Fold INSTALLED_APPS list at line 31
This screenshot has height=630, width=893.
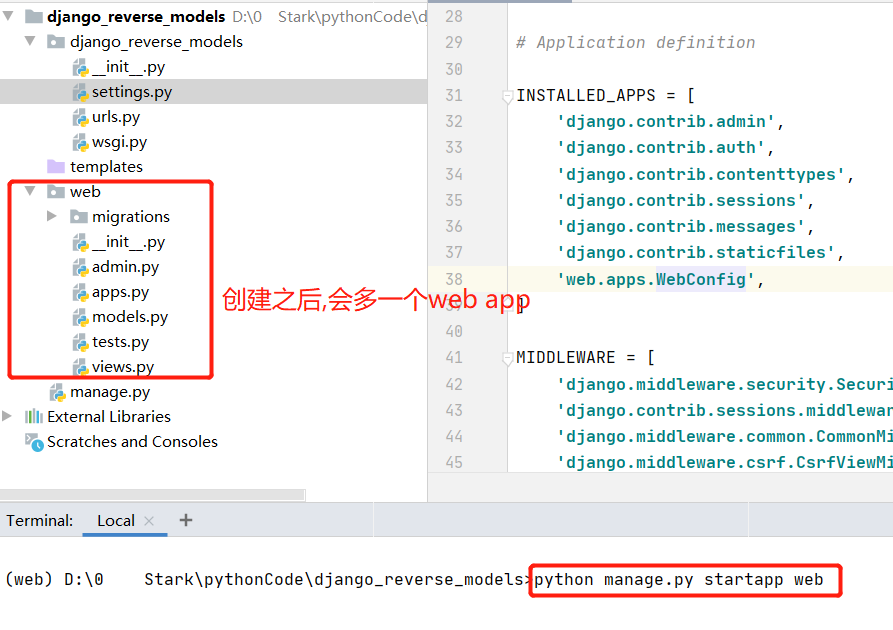(507, 96)
